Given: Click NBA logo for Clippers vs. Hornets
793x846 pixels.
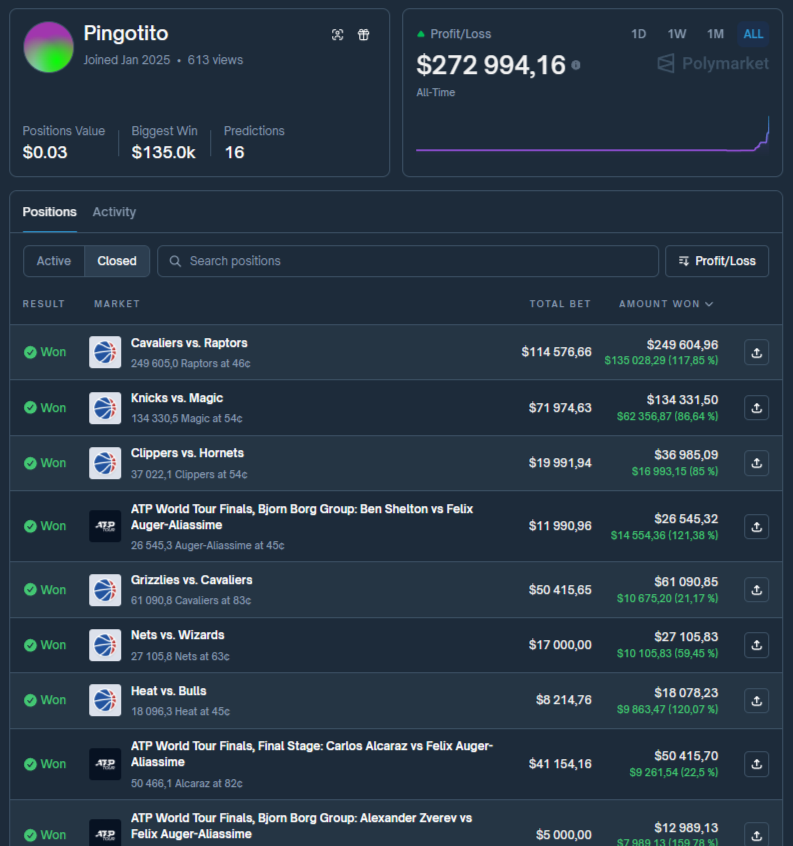Looking at the screenshot, I should 105,463.
